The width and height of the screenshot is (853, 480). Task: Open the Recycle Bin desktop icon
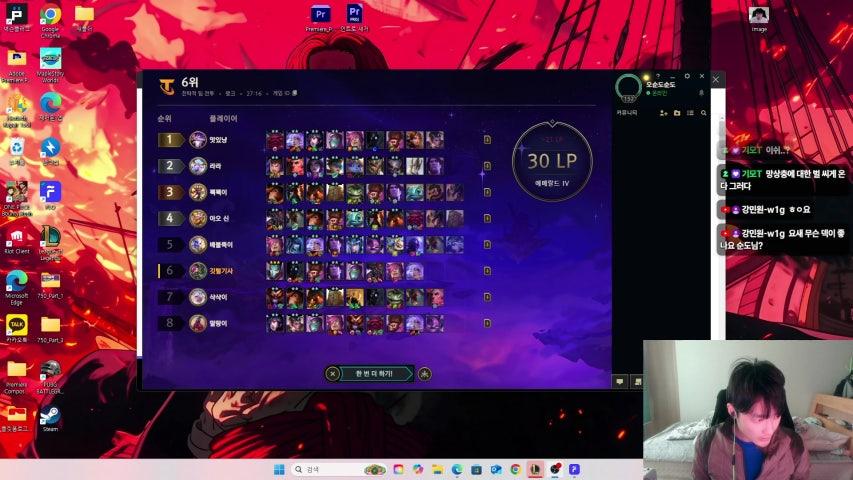17,152
